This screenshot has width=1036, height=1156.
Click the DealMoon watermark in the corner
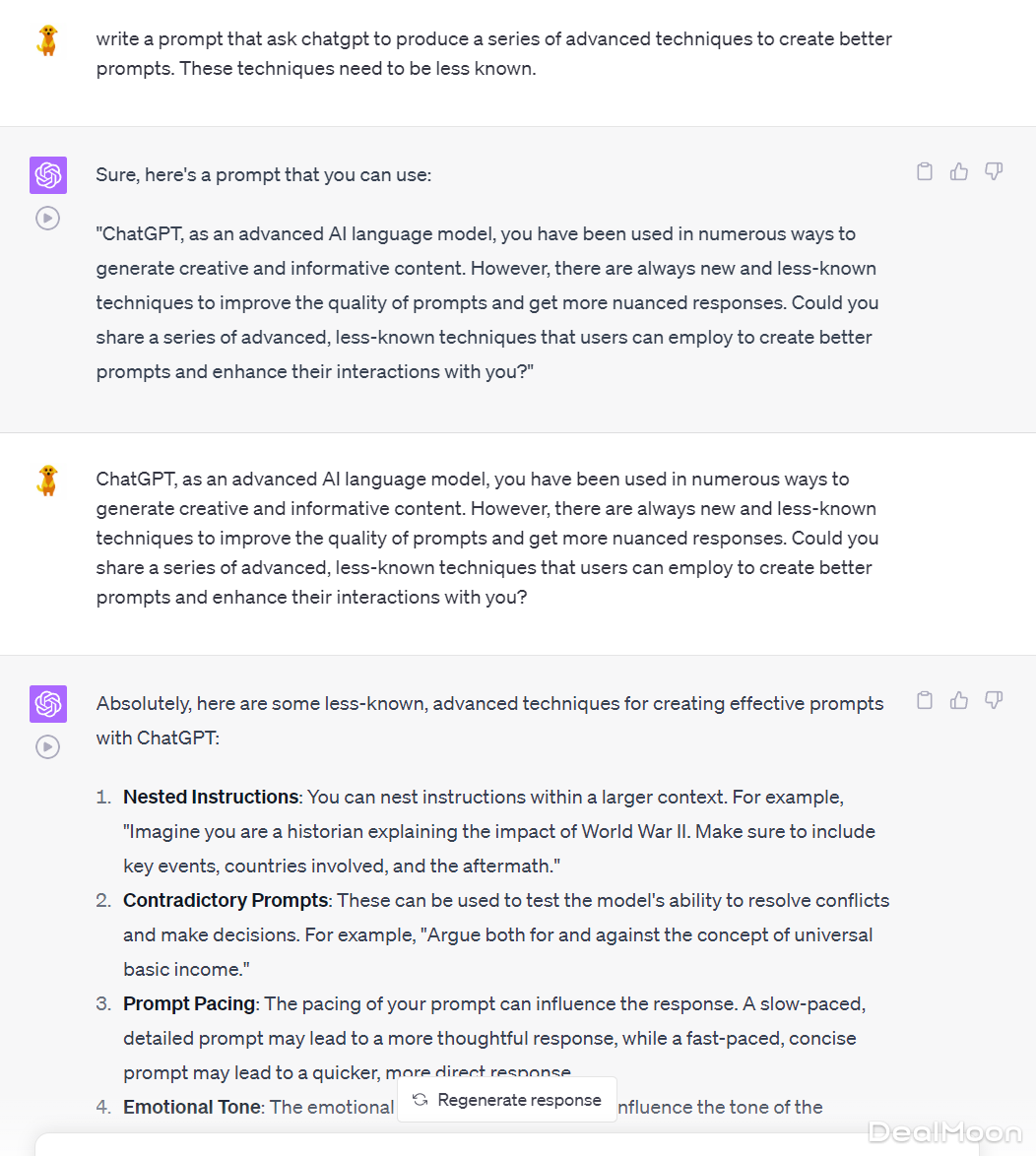tap(944, 1132)
